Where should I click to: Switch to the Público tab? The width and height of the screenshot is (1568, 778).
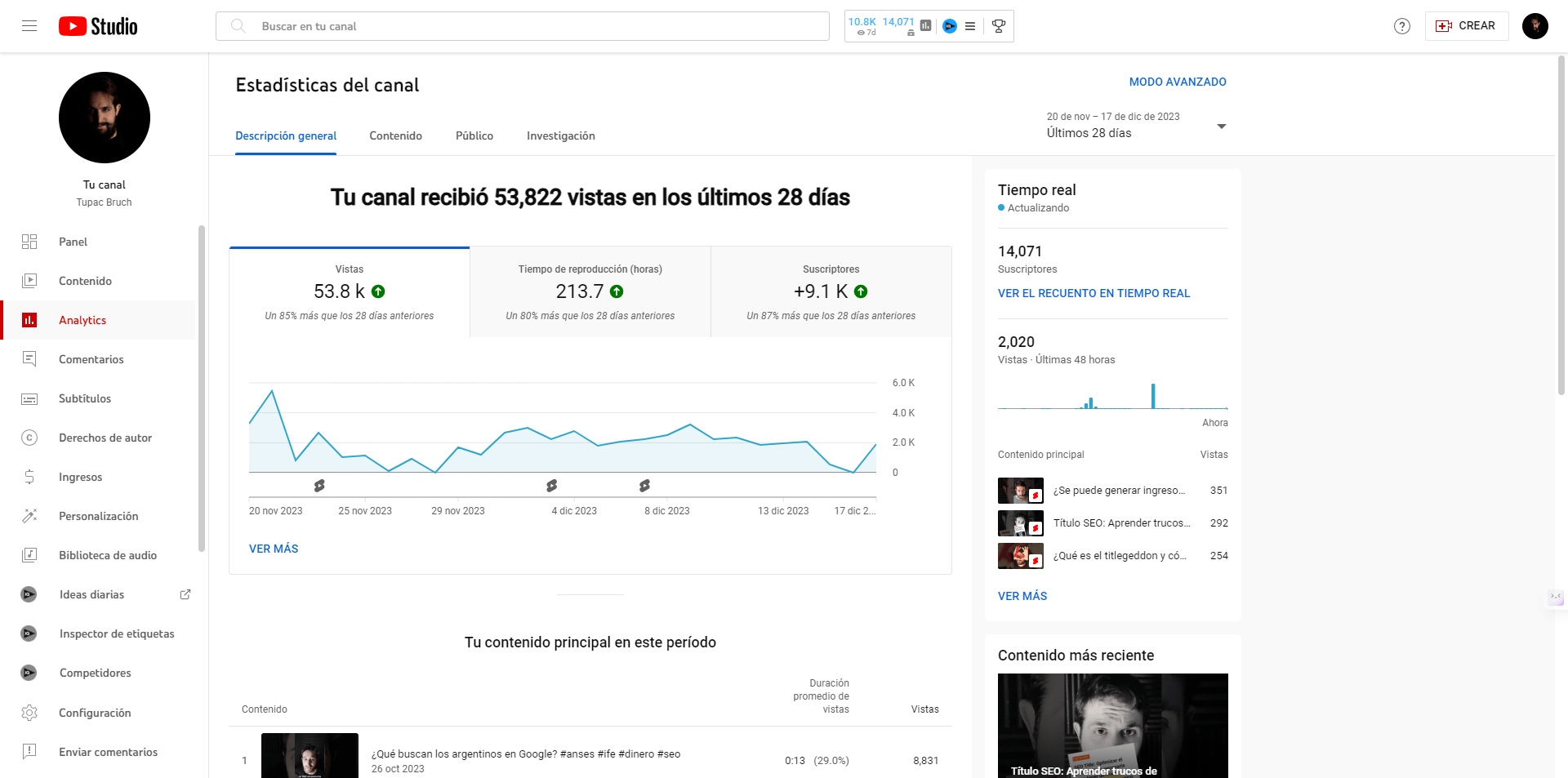coord(474,136)
